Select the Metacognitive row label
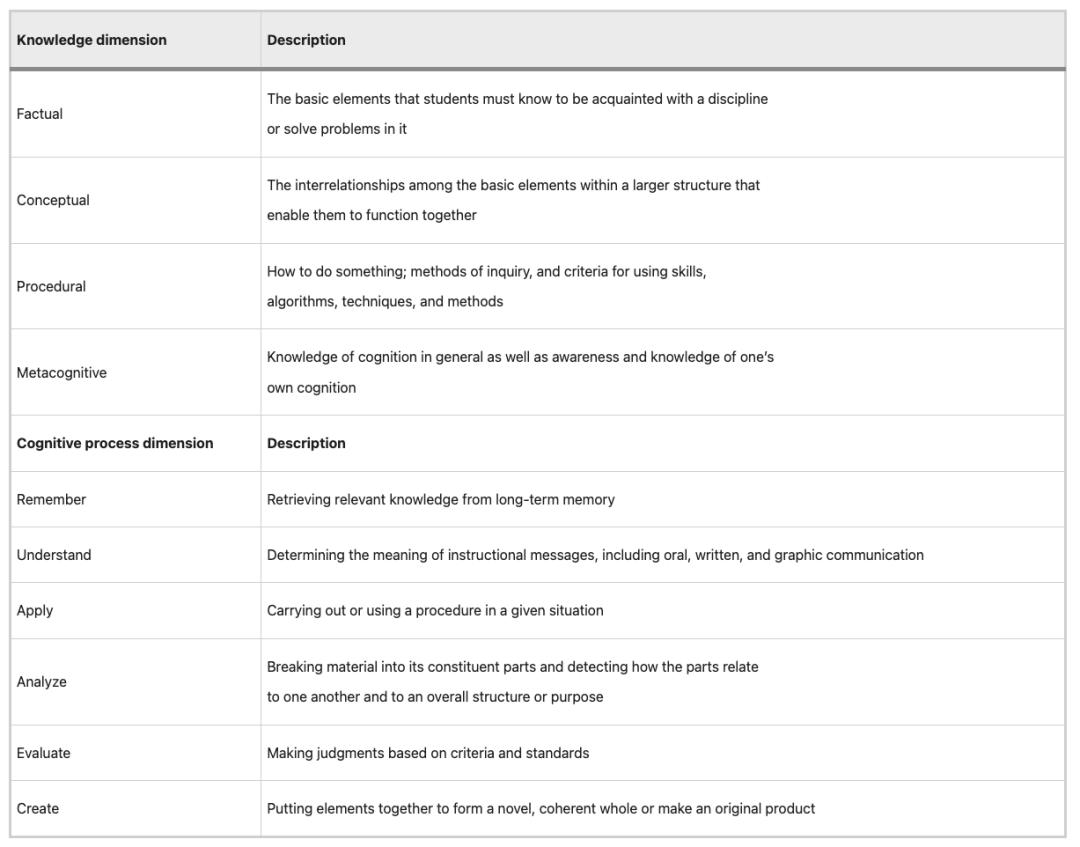Image resolution: width=1080 pixels, height=847 pixels. pos(62,373)
